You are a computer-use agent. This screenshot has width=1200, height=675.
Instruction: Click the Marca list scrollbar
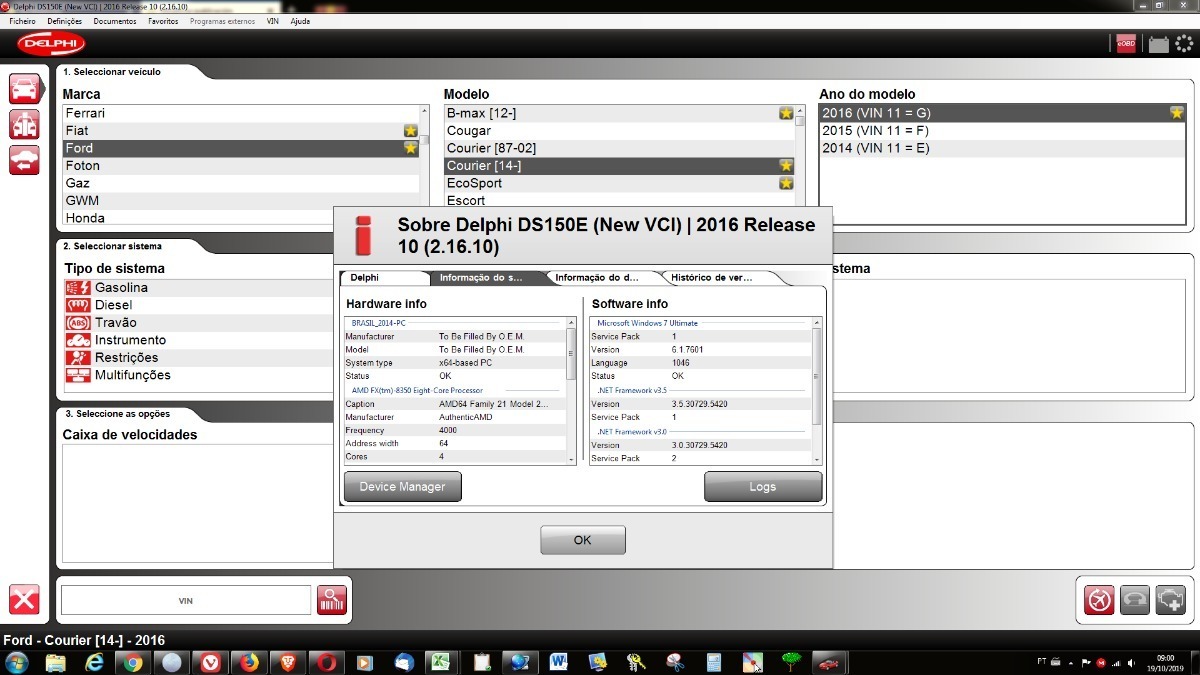point(424,140)
